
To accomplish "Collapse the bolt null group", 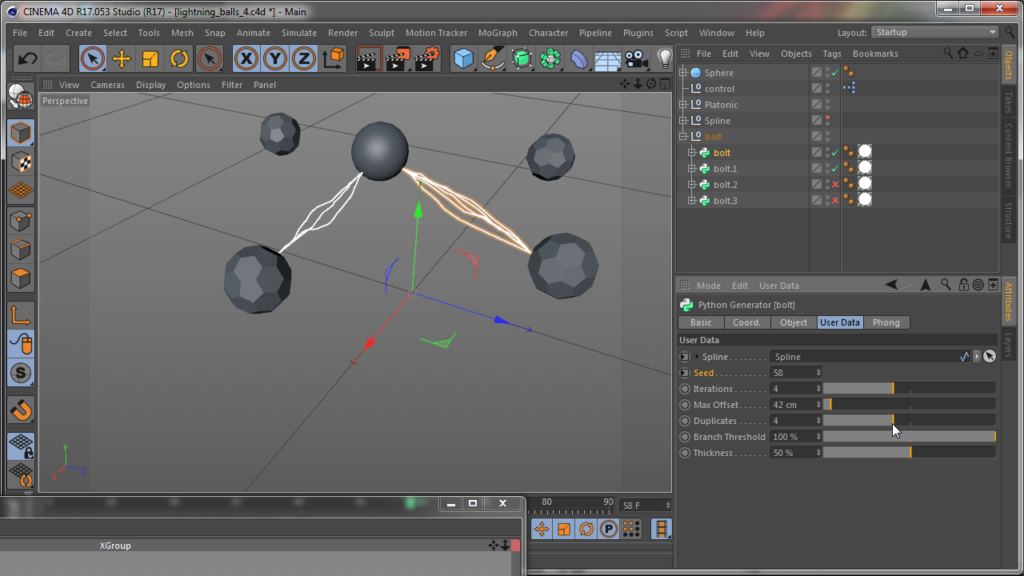I will (x=683, y=136).
